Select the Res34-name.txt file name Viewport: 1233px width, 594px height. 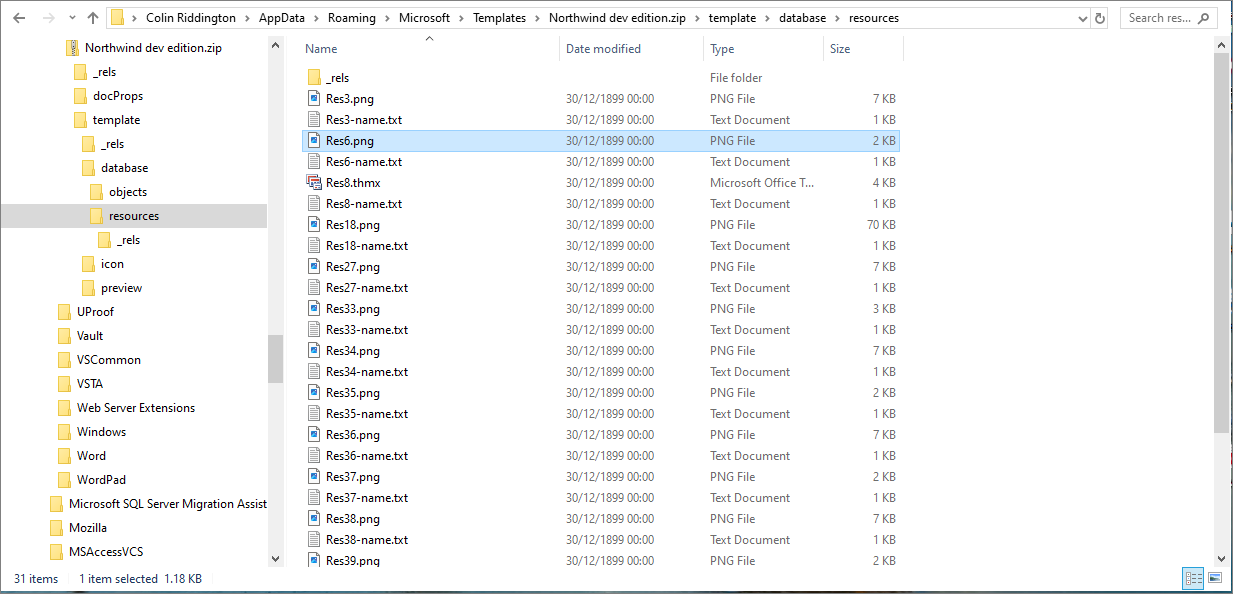(367, 372)
